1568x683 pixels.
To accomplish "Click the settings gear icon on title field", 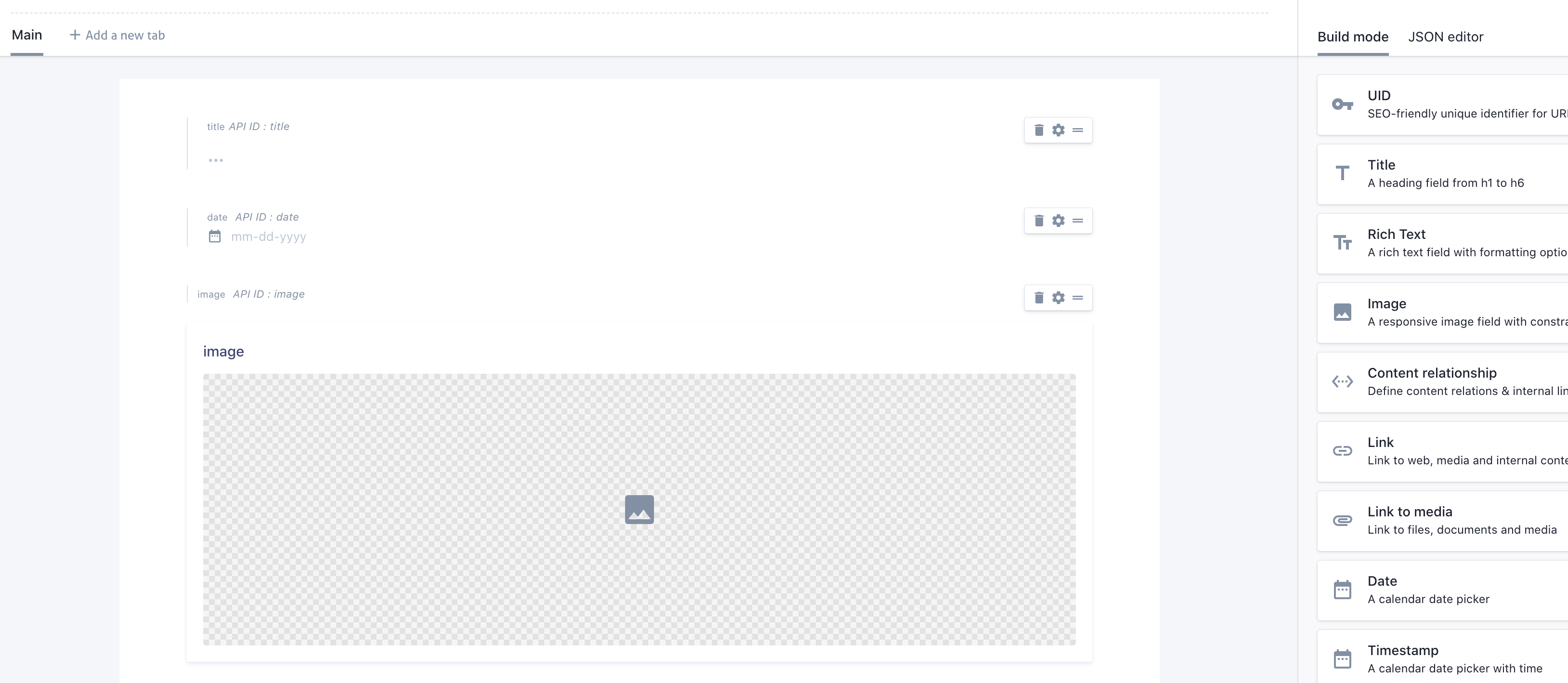I will click(1058, 130).
